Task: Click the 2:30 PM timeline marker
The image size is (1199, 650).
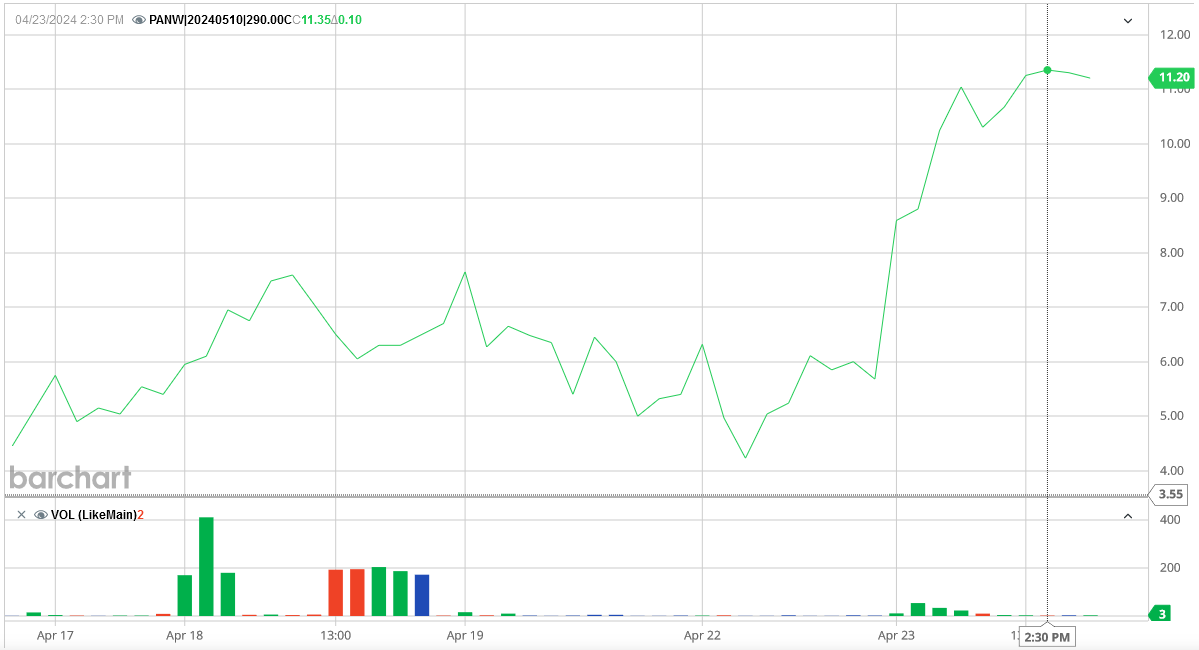Action: point(1046,636)
